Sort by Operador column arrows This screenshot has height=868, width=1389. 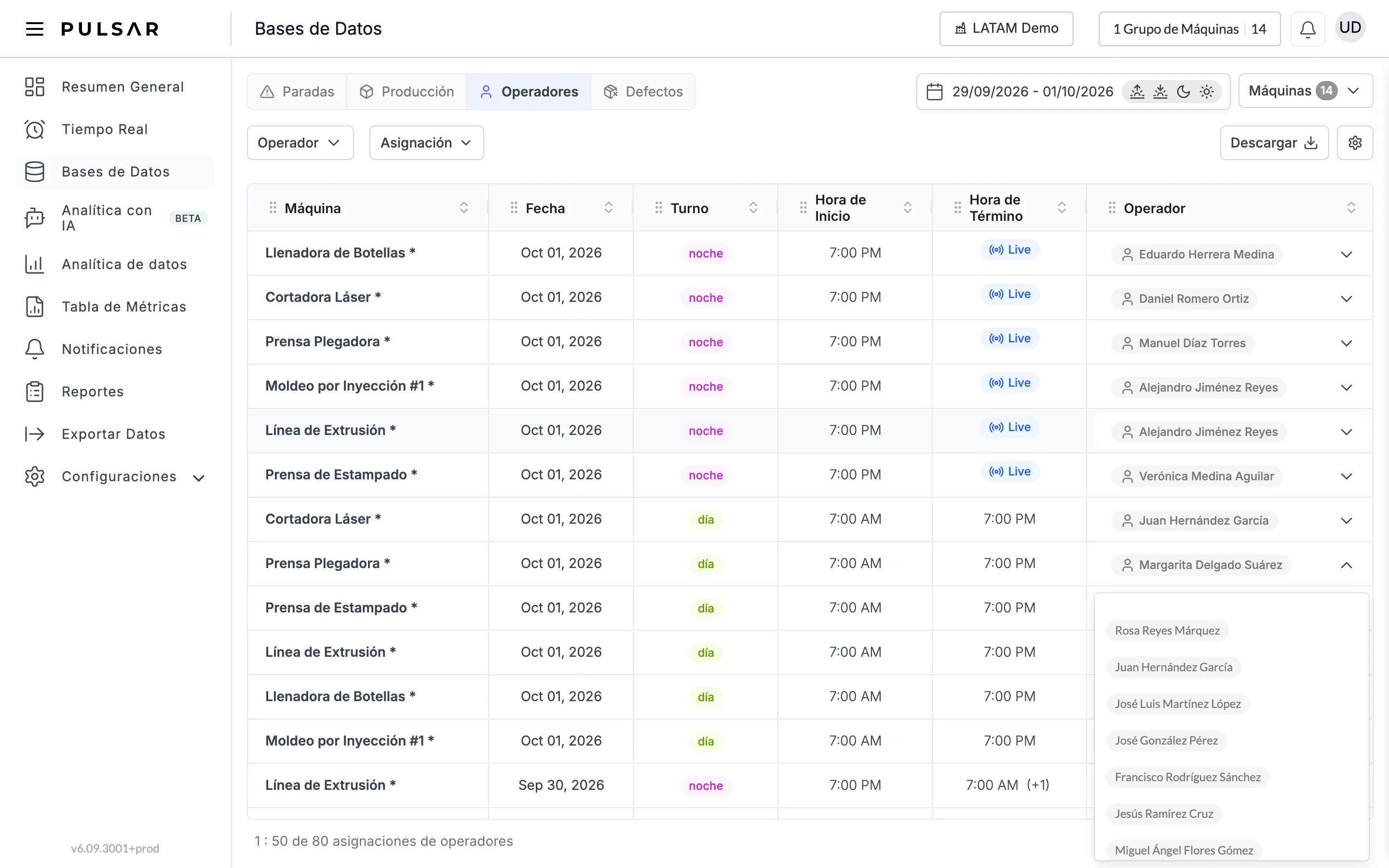tap(1351, 208)
